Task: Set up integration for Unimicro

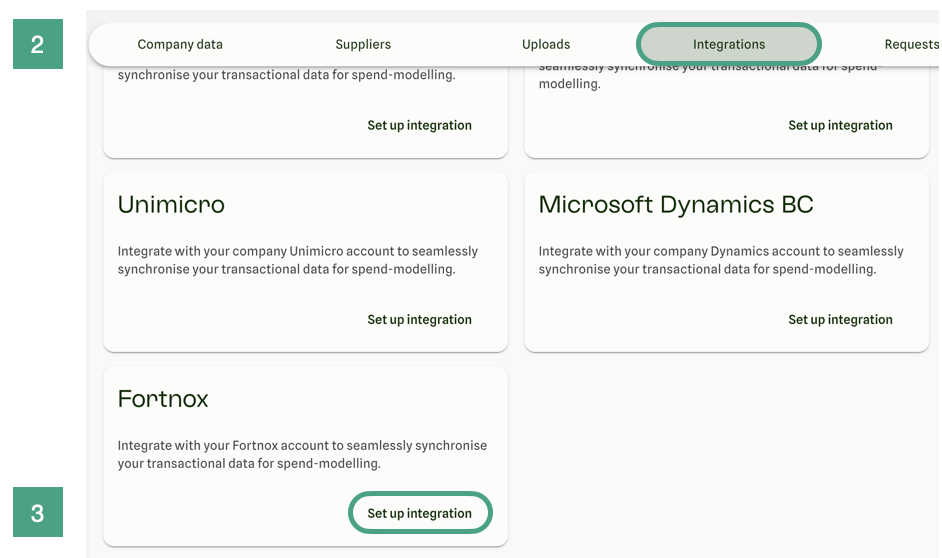Action: click(x=419, y=320)
